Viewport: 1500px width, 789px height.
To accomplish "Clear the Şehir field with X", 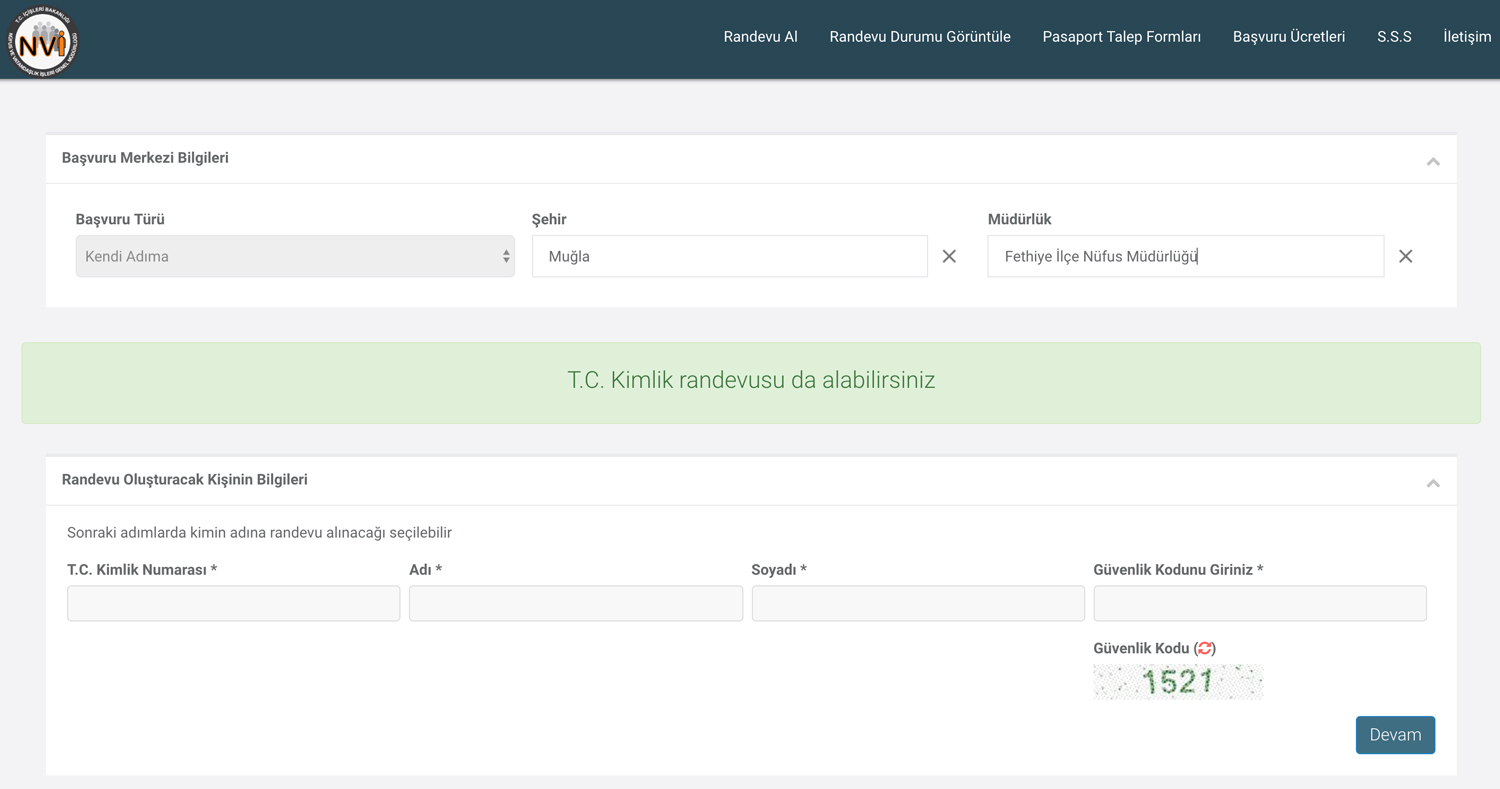I will (949, 257).
